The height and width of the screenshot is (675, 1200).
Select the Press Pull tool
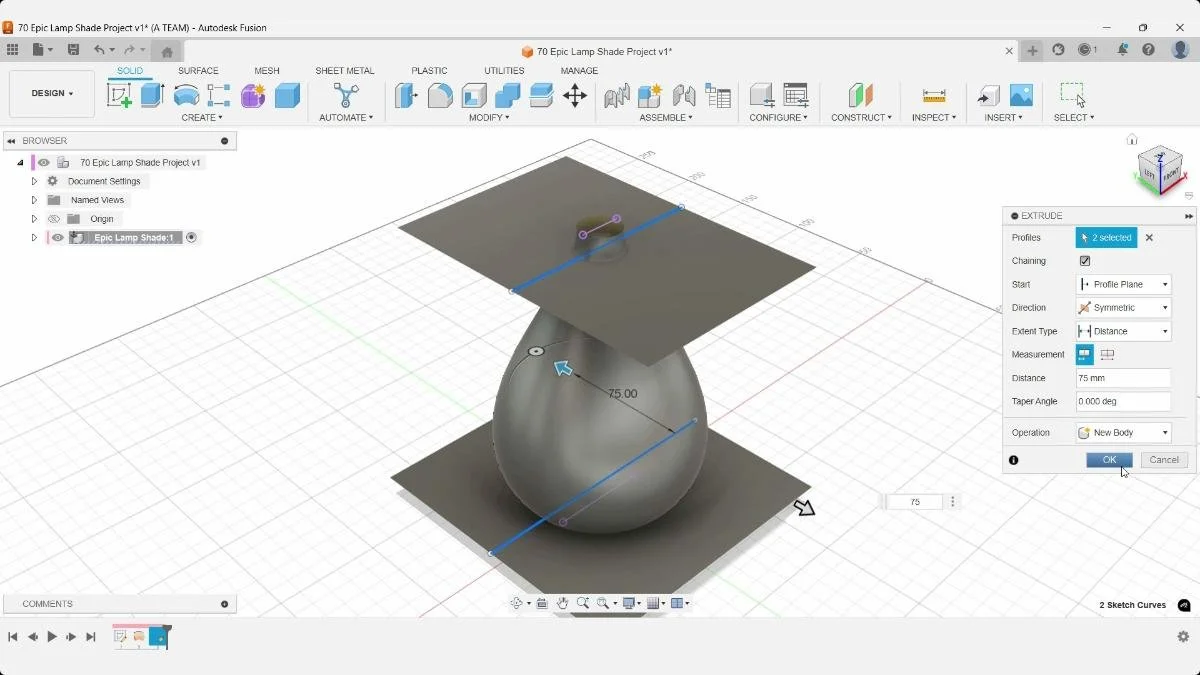point(406,95)
